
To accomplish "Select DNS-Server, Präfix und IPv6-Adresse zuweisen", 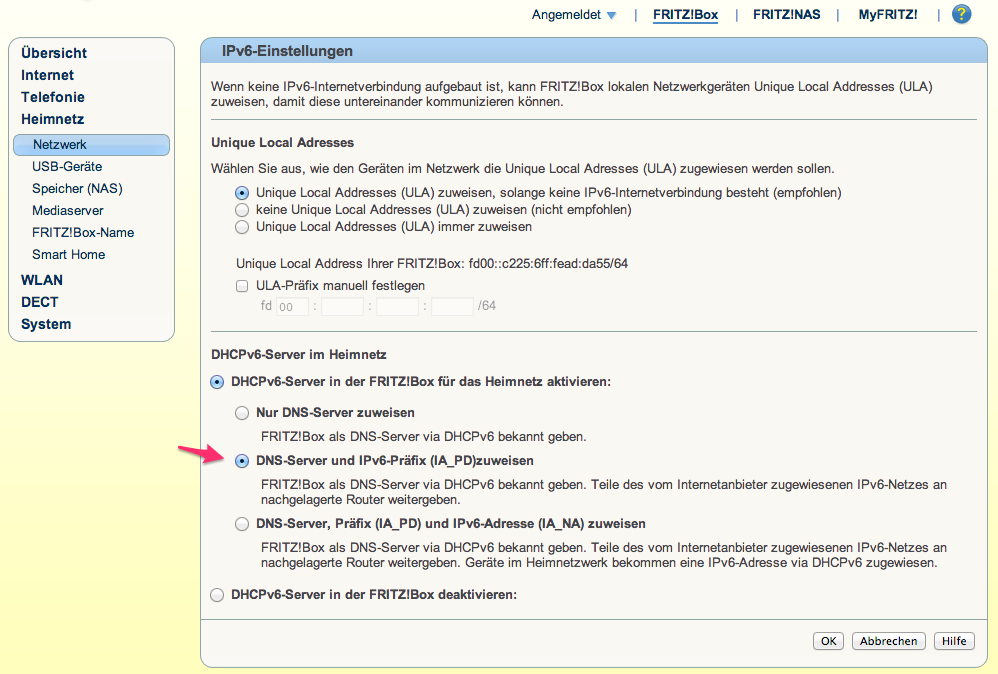I will coord(242,524).
